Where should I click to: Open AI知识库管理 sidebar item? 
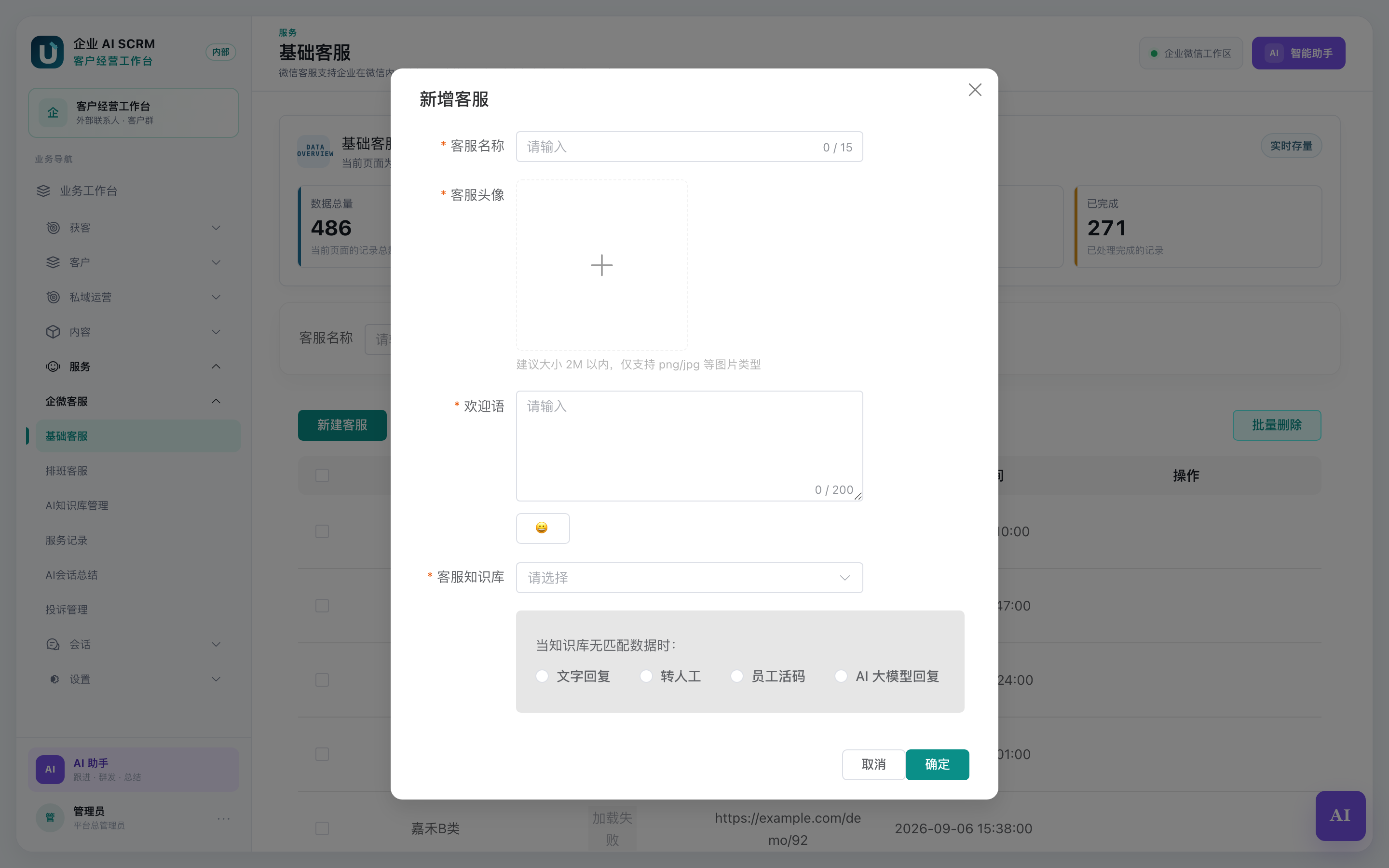(x=138, y=505)
